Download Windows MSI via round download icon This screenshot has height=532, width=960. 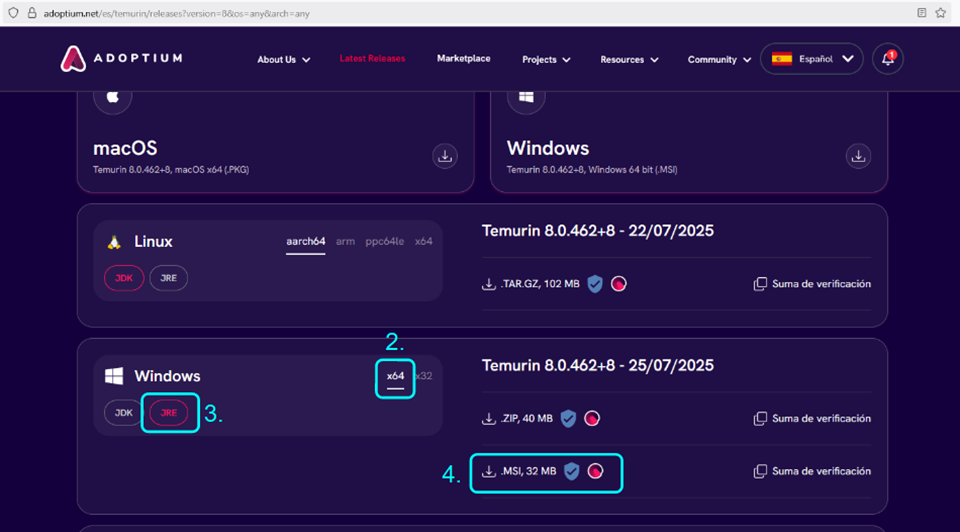[x=858, y=156]
